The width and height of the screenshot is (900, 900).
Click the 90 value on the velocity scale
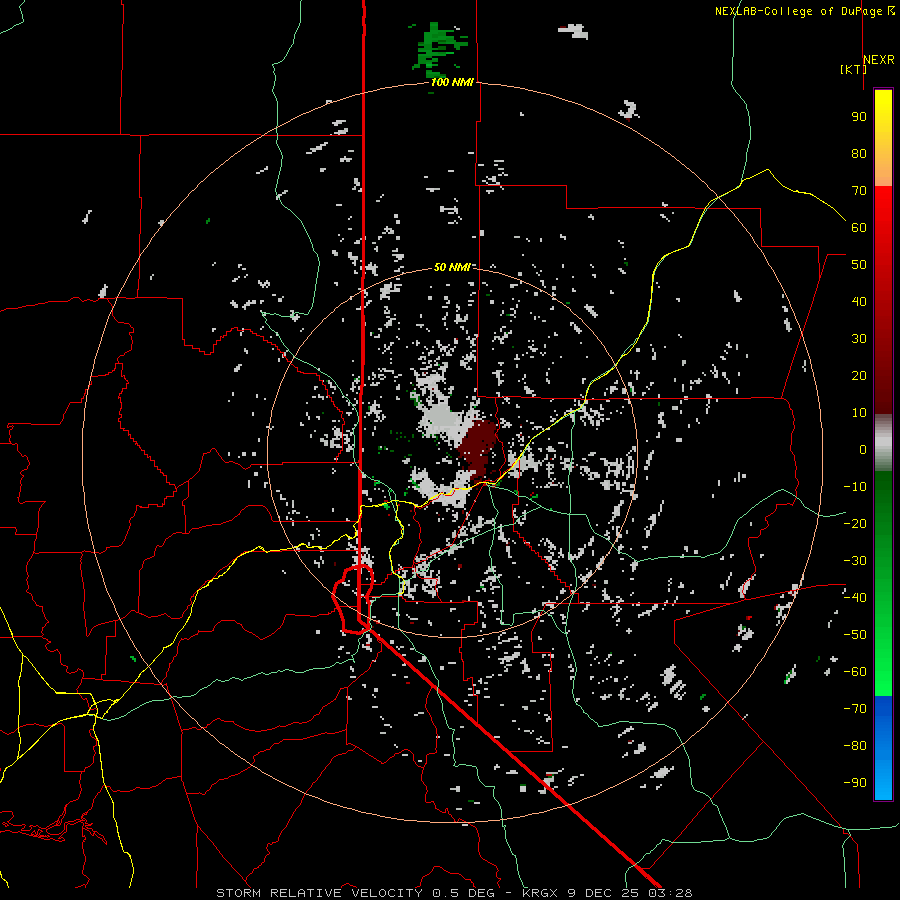859,117
